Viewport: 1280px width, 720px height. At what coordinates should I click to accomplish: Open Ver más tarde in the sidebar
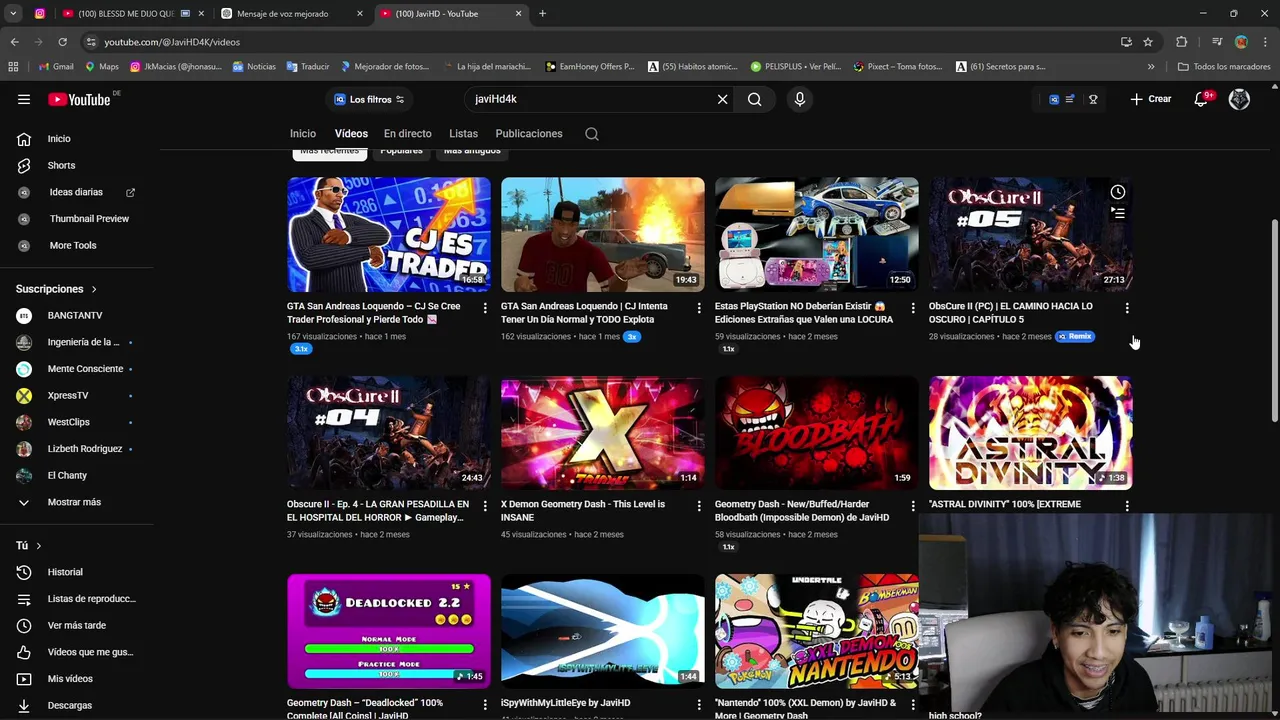tap(76, 625)
